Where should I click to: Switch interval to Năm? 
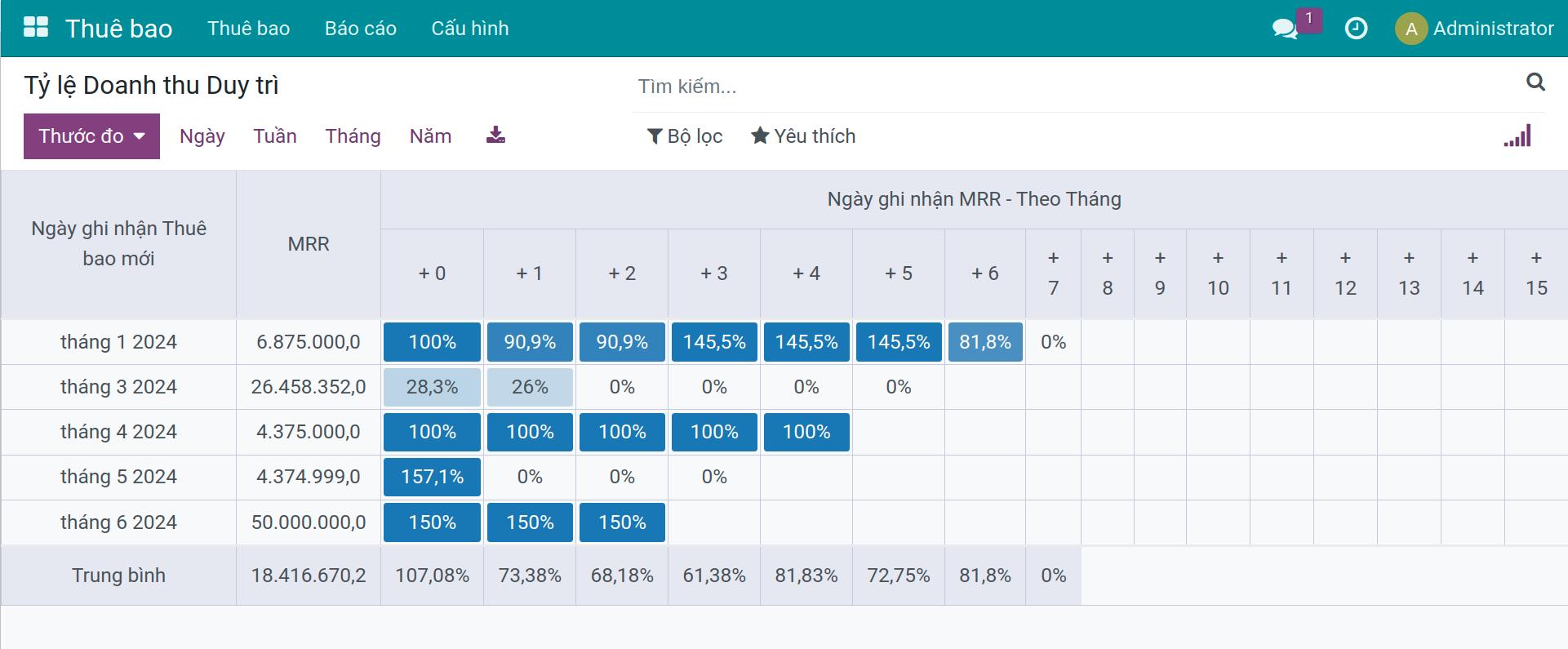coord(430,136)
